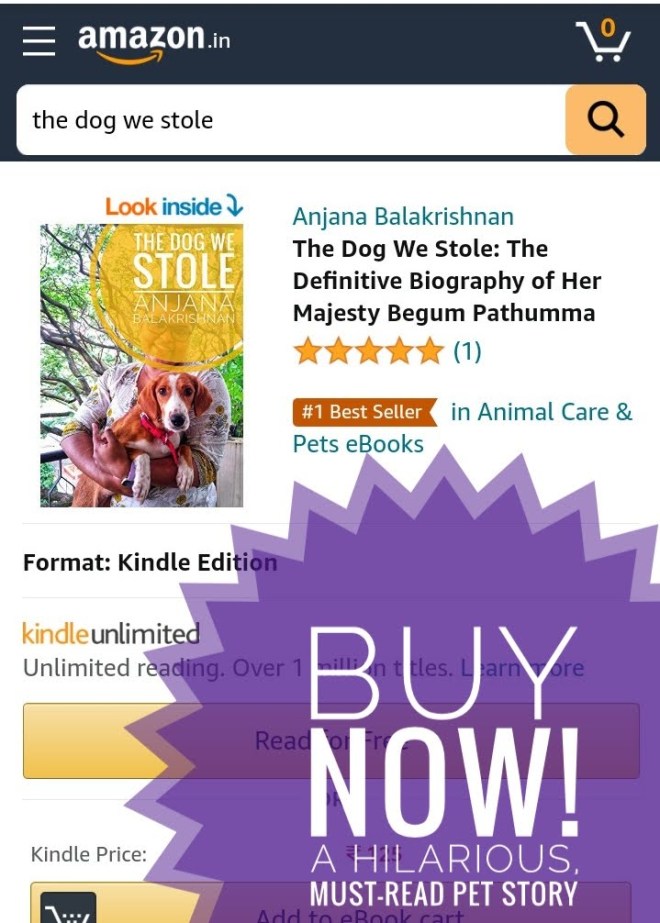Click the Format: Kindle Edition label

pyautogui.click(x=150, y=562)
